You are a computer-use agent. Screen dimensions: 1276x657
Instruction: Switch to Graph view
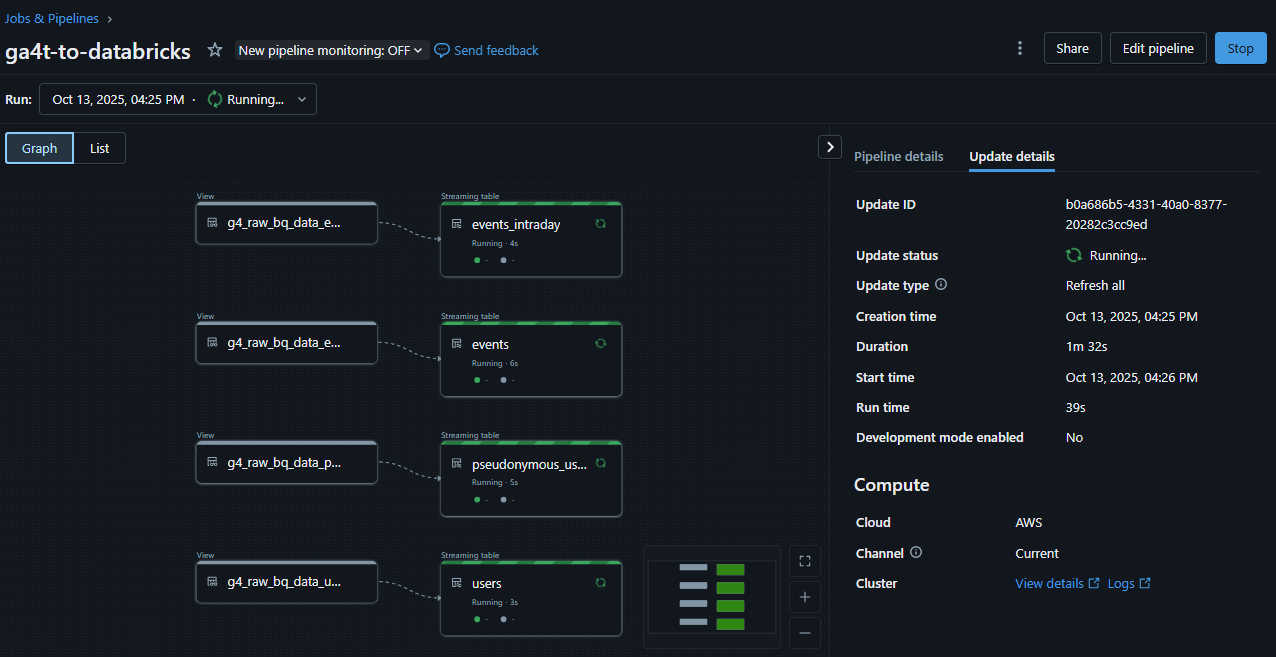coord(40,148)
